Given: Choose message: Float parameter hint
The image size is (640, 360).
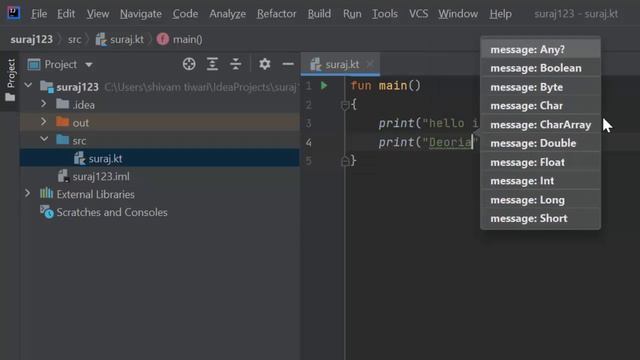Looking at the screenshot, I should pyautogui.click(x=540, y=162).
